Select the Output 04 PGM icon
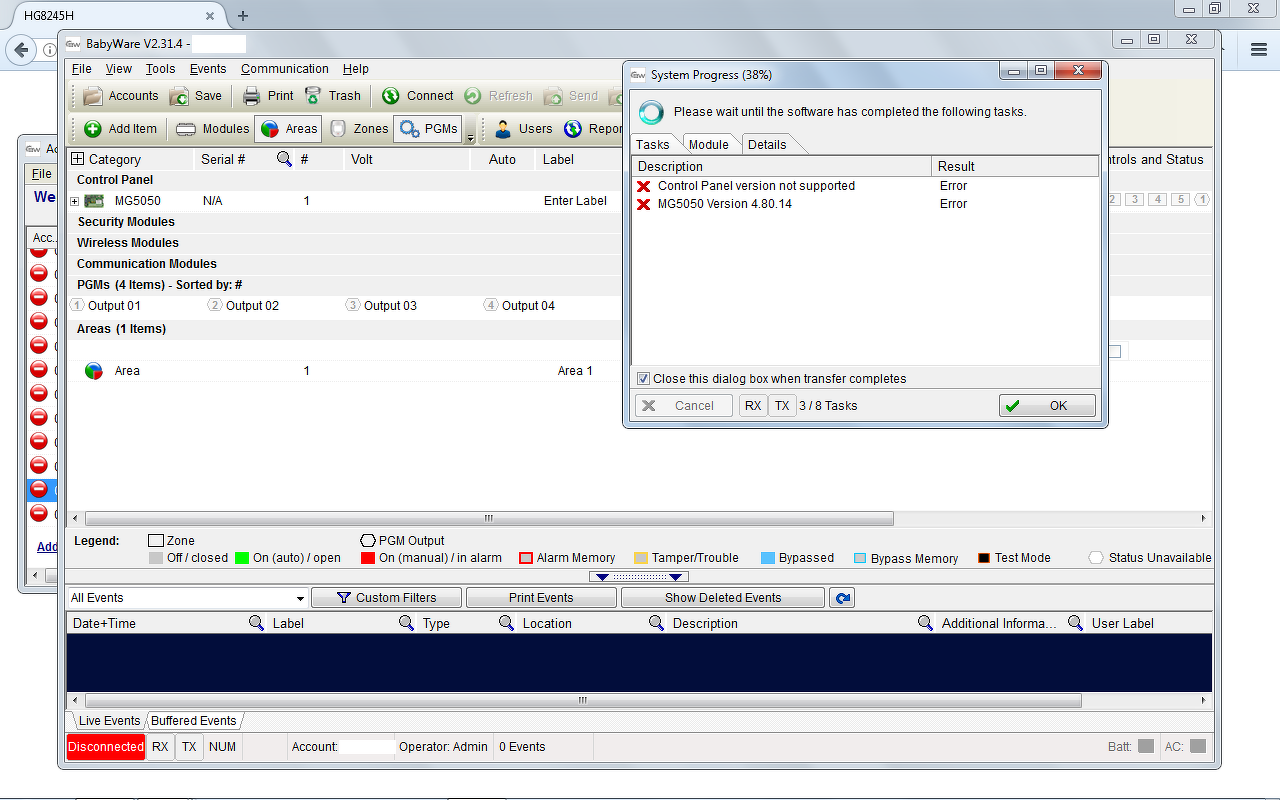The height and width of the screenshot is (800, 1280). point(490,305)
